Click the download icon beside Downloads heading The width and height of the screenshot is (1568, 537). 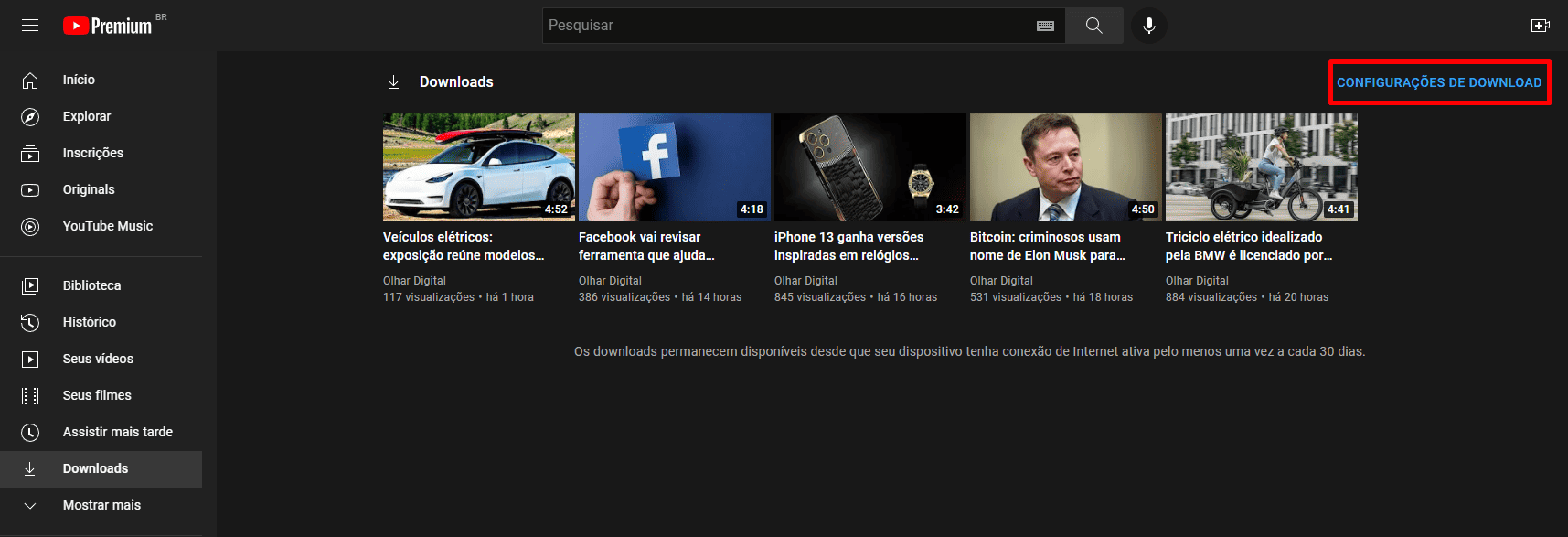click(x=393, y=82)
